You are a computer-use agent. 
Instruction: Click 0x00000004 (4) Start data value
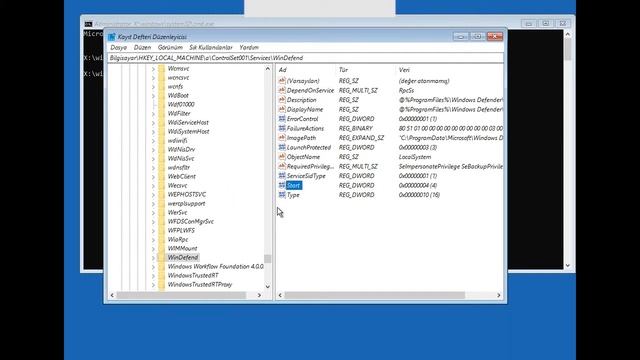(418, 185)
